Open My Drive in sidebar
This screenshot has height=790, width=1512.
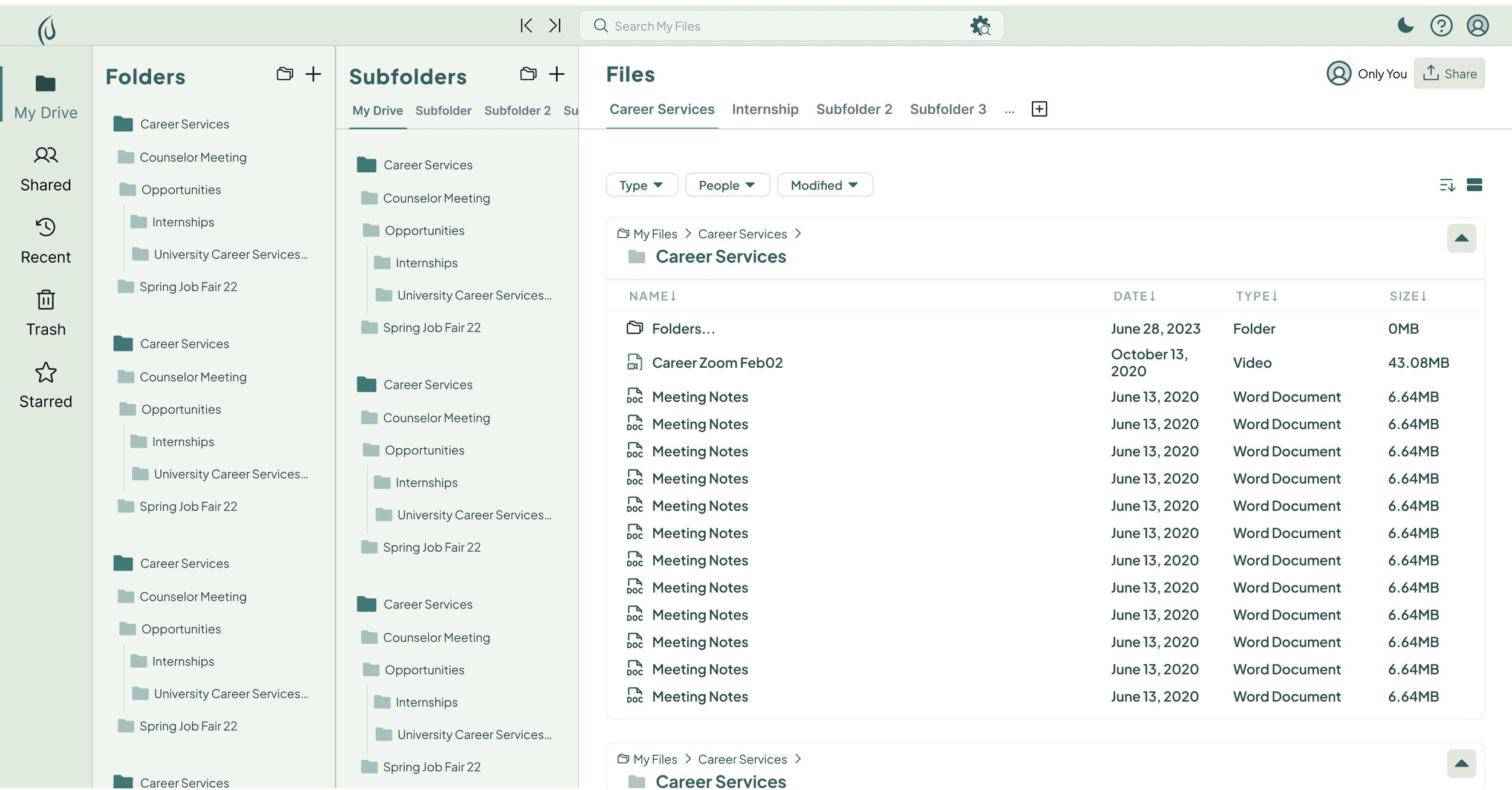46,97
